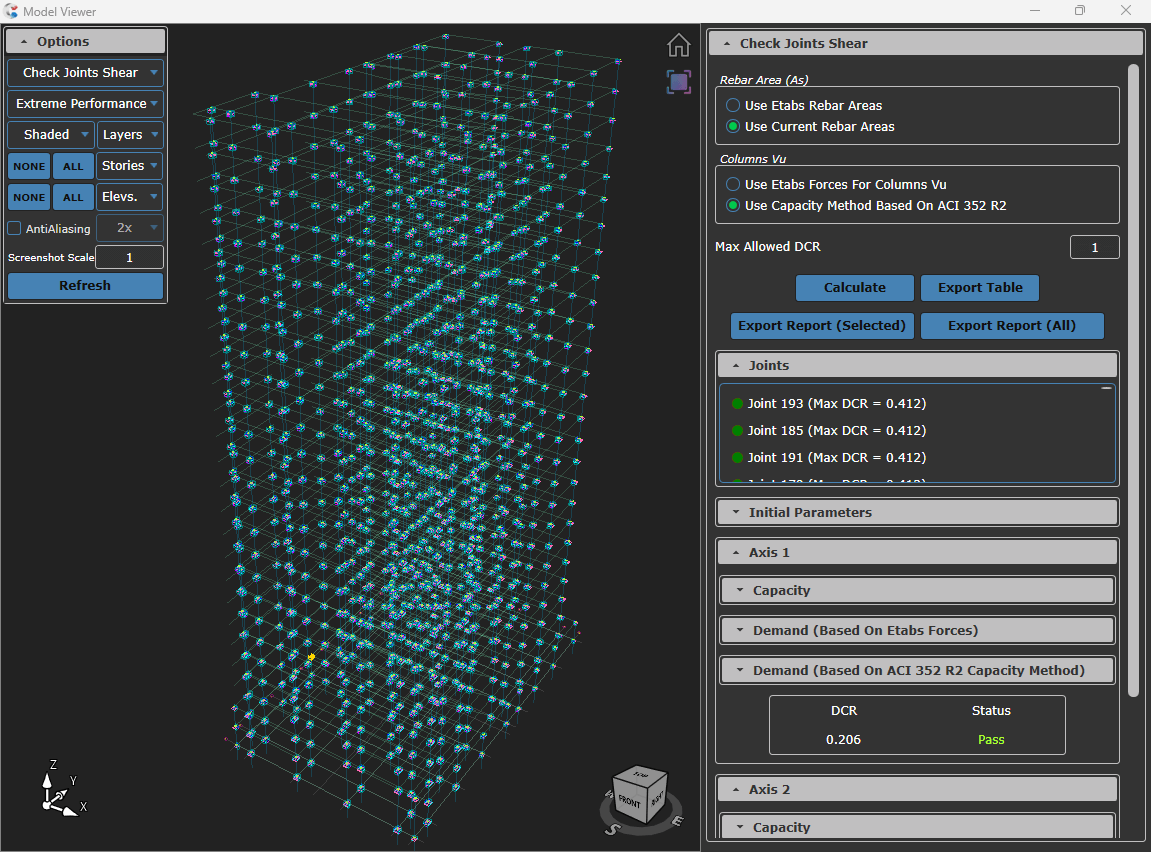Click the fit-to-view frame icon below Home
This screenshot has width=1151, height=852.
point(679,82)
